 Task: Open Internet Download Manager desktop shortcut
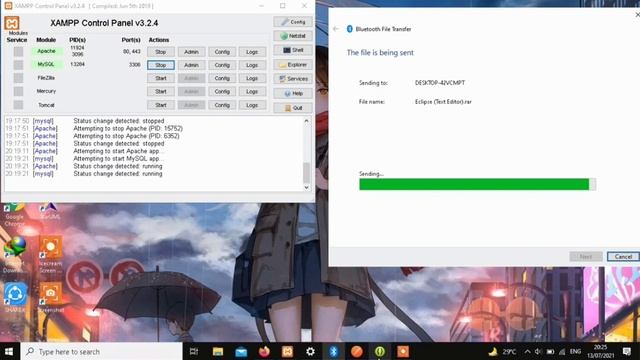15,254
